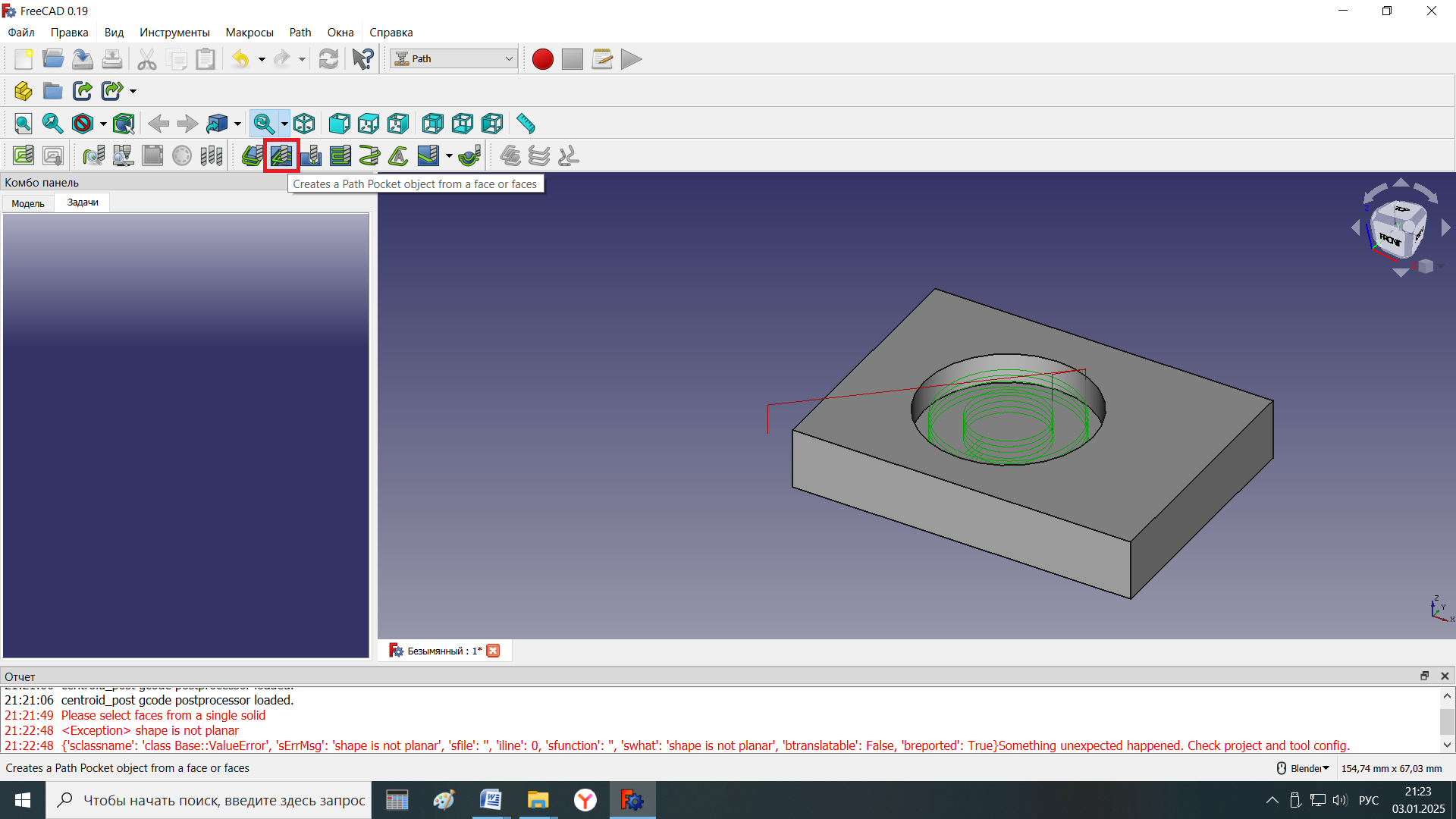The image size is (1456, 819).
Task: Expand the link actions dropdown arrow
Action: [x=133, y=91]
